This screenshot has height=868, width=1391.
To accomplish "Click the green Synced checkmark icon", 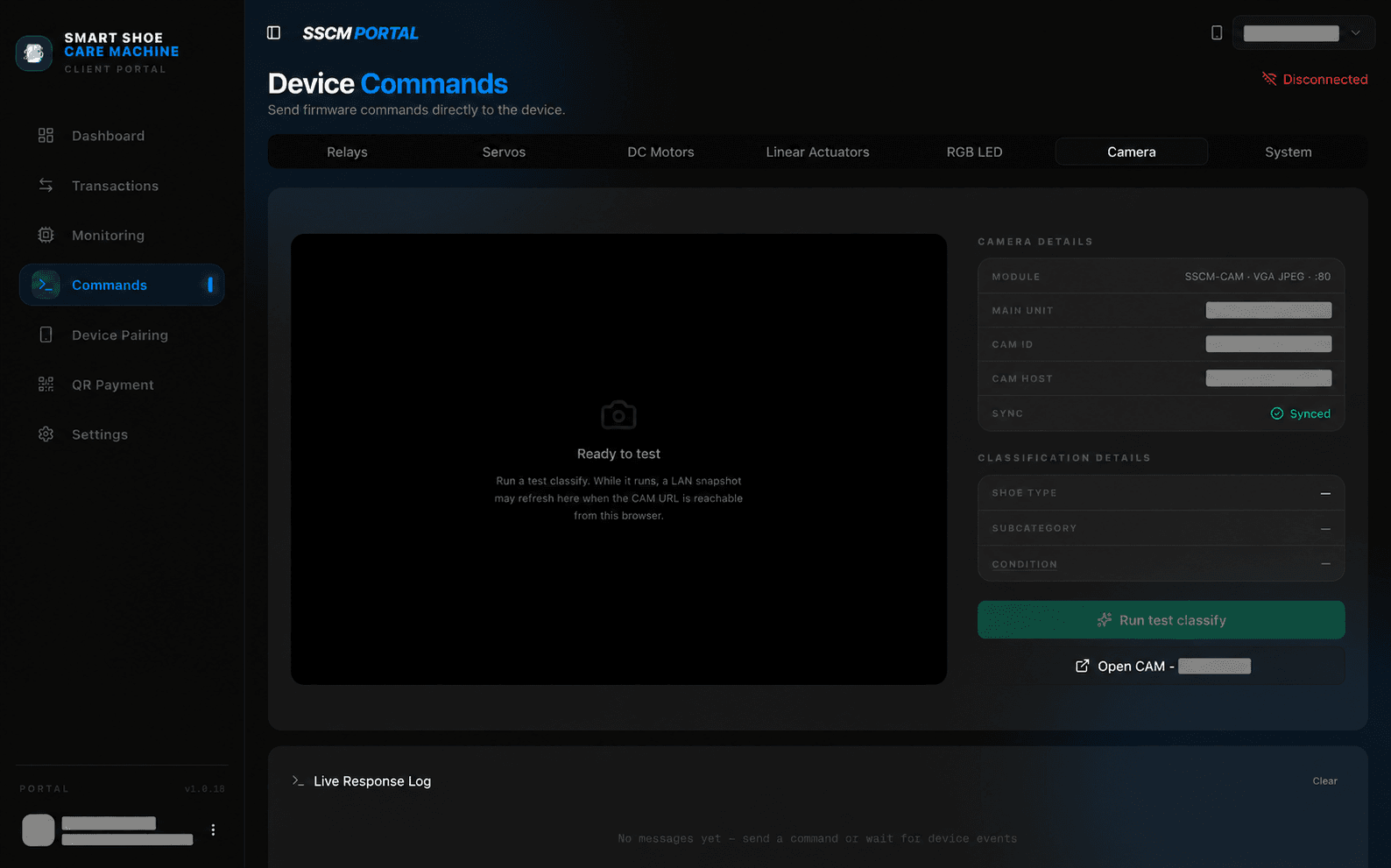I will pos(1277,413).
